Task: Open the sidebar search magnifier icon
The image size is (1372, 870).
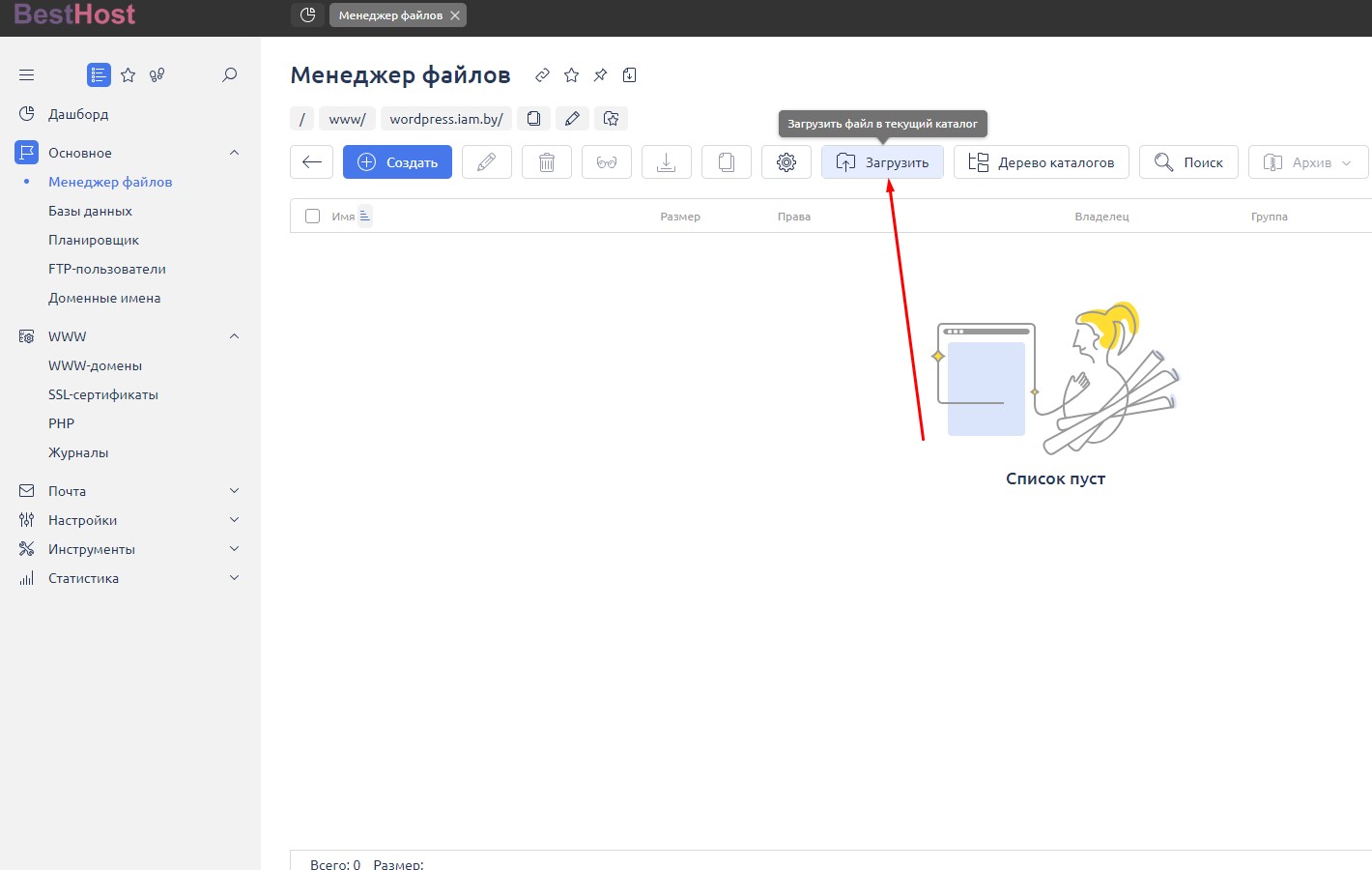Action: tap(229, 74)
